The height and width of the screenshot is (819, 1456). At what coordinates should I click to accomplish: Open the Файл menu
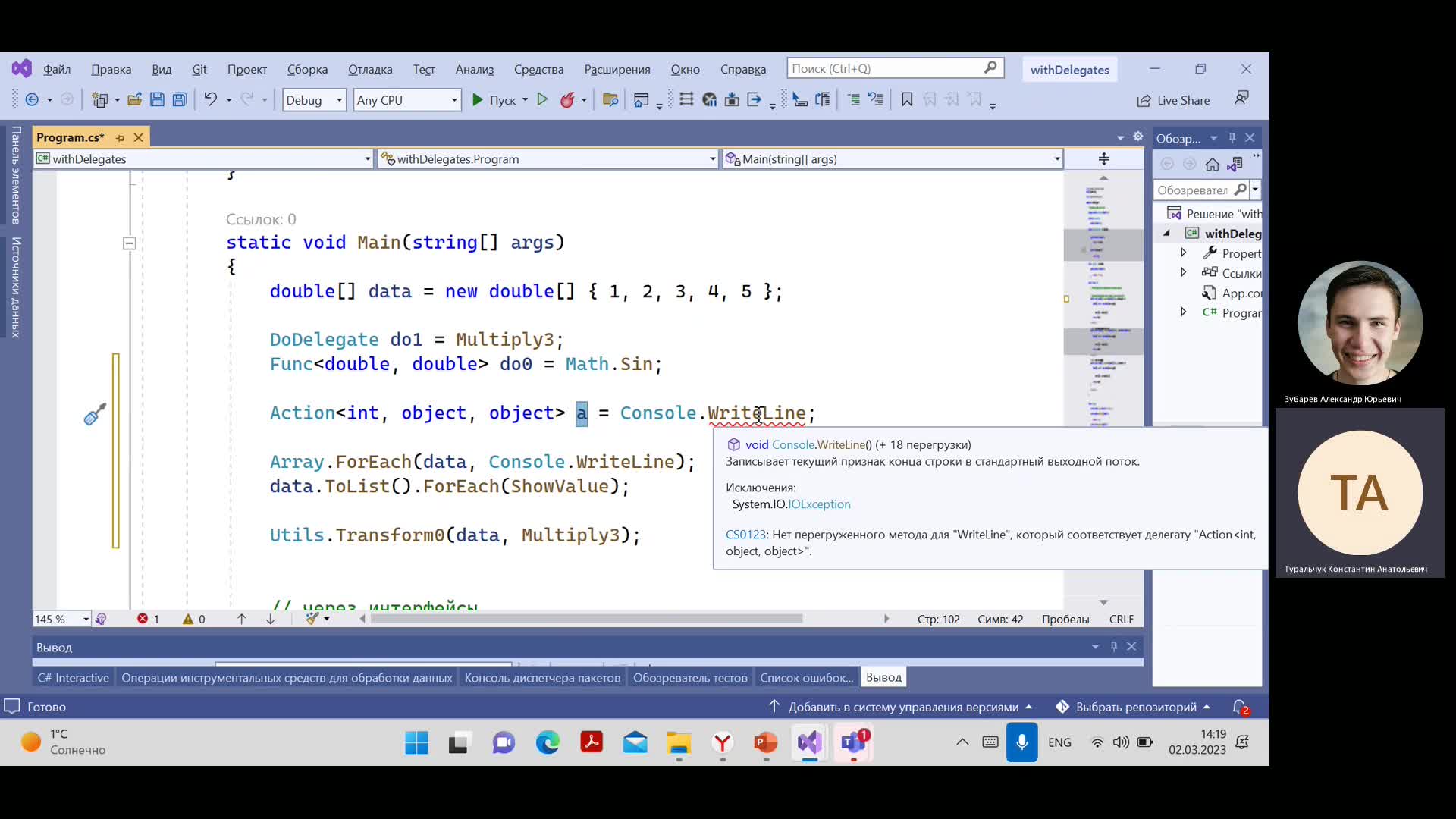(x=57, y=69)
